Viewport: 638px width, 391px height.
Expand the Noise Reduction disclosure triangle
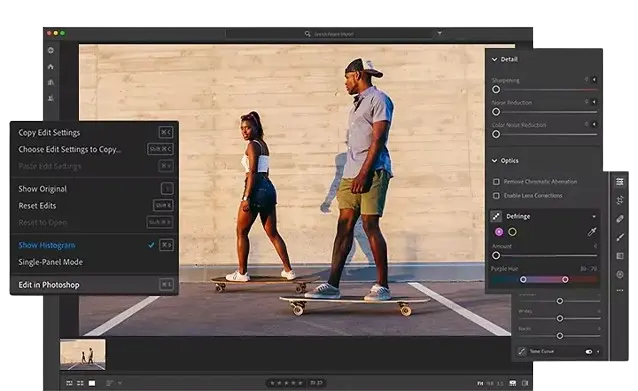tap(594, 102)
